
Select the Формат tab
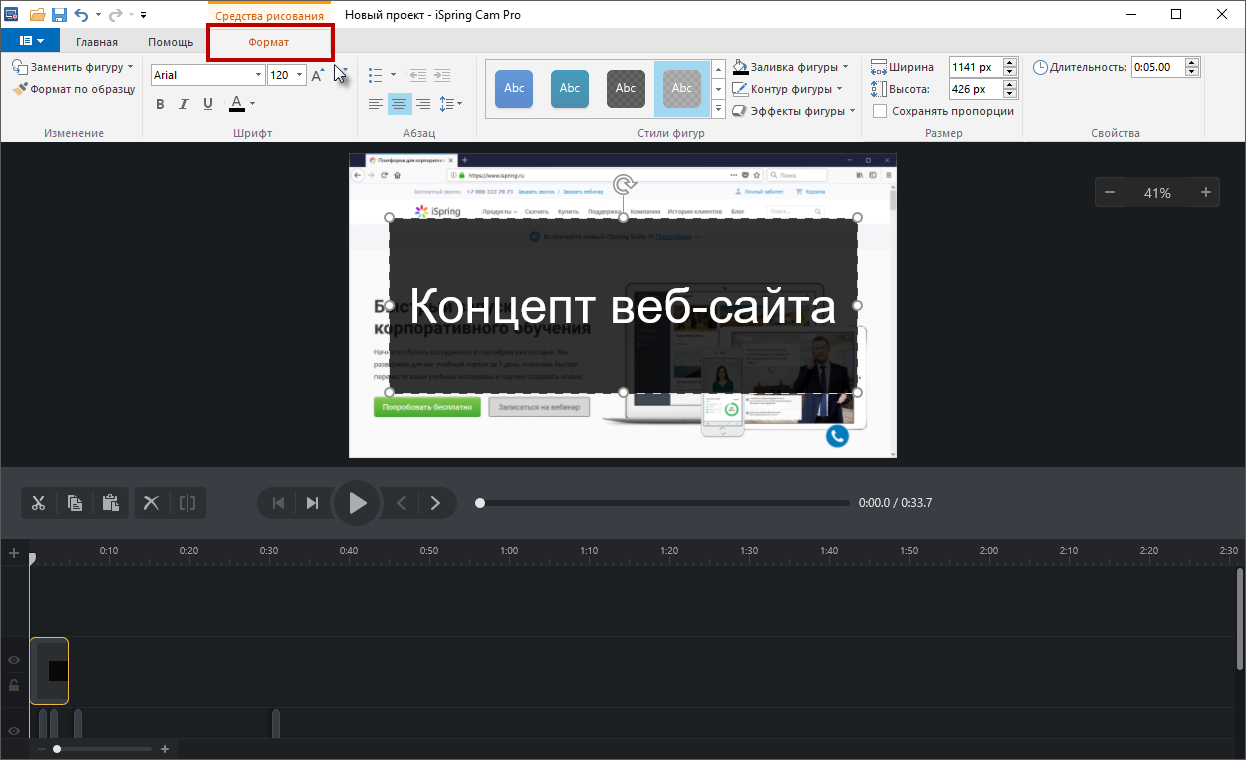269,42
